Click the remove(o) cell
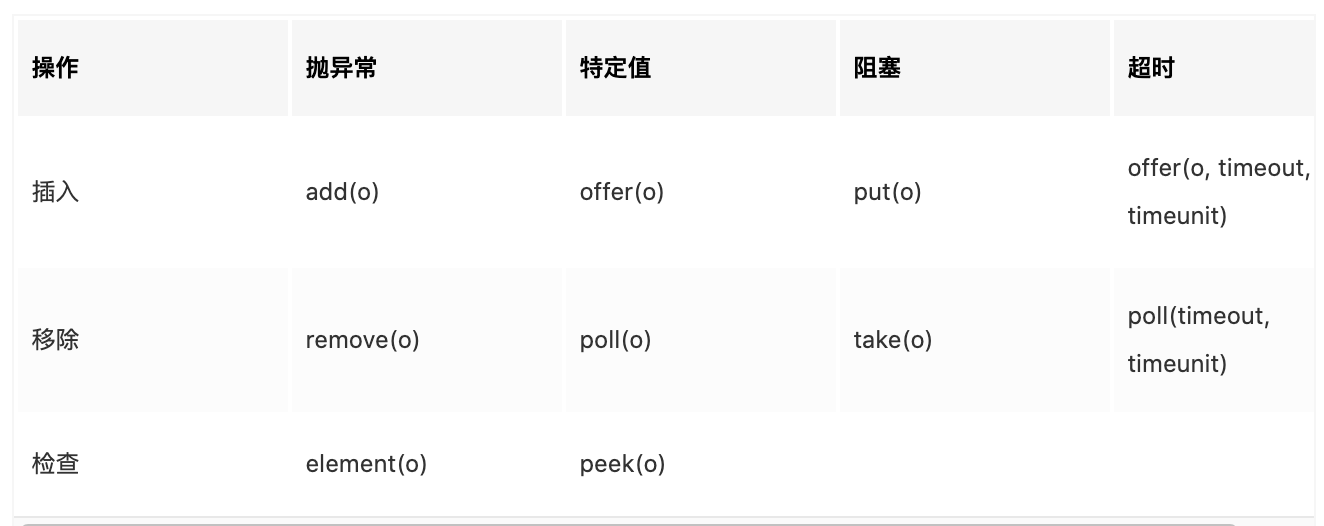Viewport: 1324px width, 526px height. 362,340
